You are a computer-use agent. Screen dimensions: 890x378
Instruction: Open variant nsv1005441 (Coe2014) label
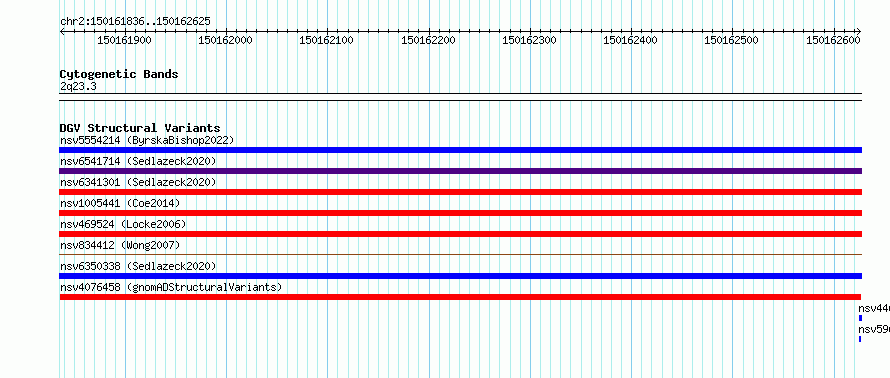point(120,203)
